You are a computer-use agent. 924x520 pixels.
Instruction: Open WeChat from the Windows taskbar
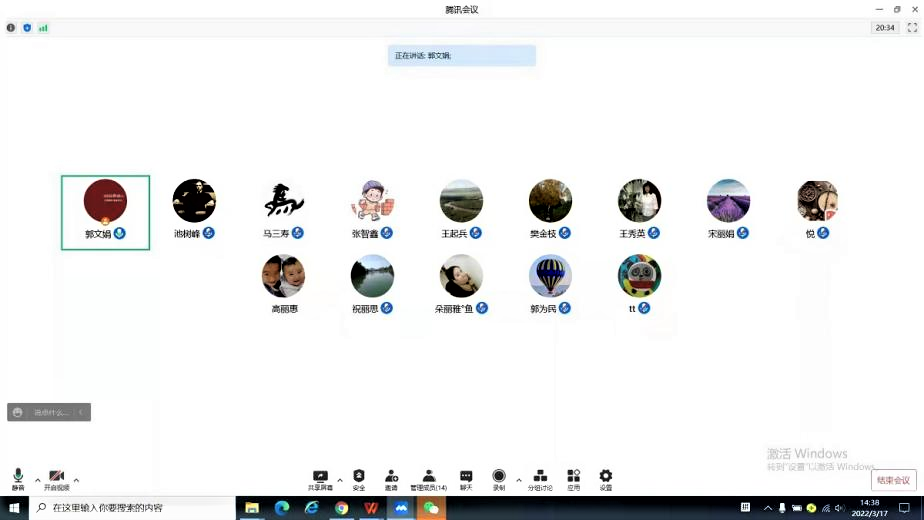click(x=431, y=508)
